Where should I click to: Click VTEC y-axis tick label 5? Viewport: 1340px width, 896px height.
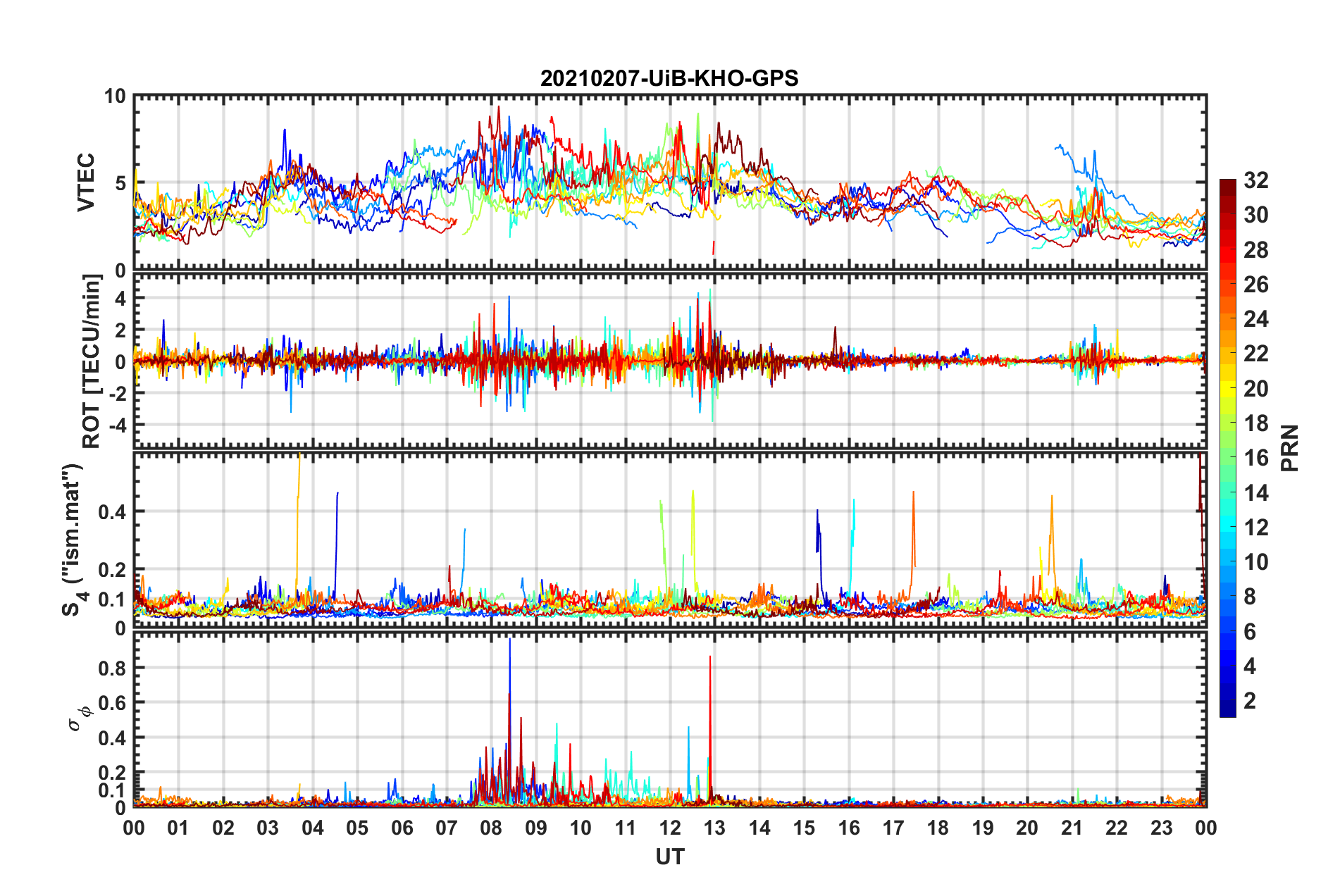tap(120, 183)
